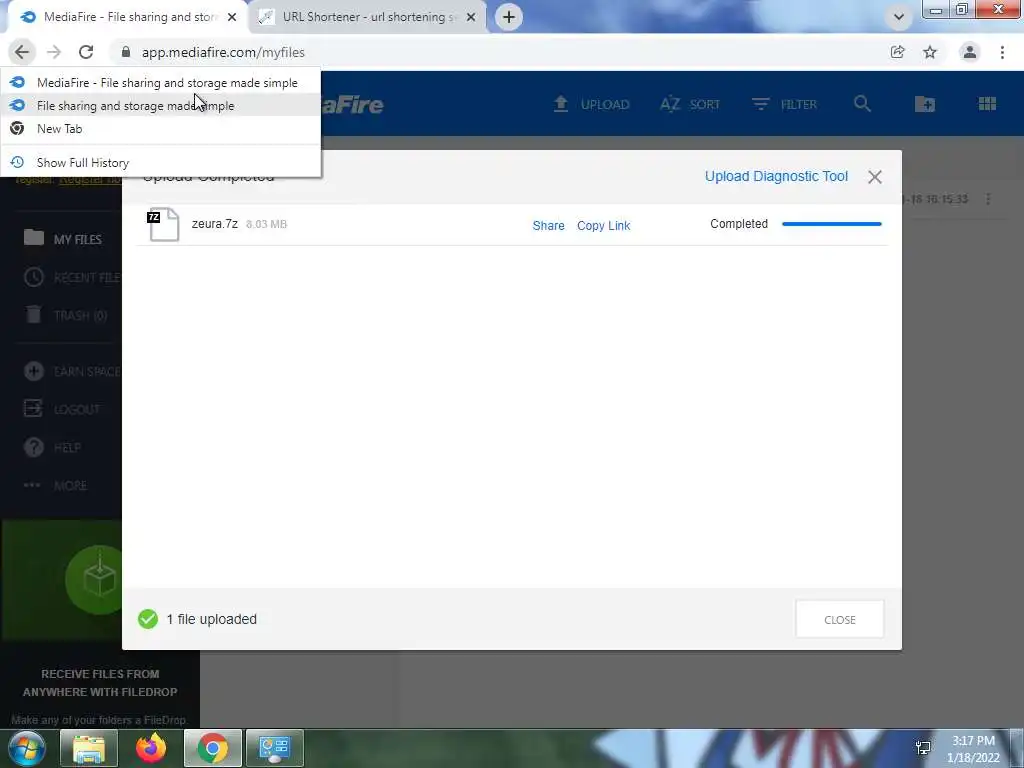1024x768 pixels.
Task: Open TRASH in the sidebar
Action: point(65,315)
